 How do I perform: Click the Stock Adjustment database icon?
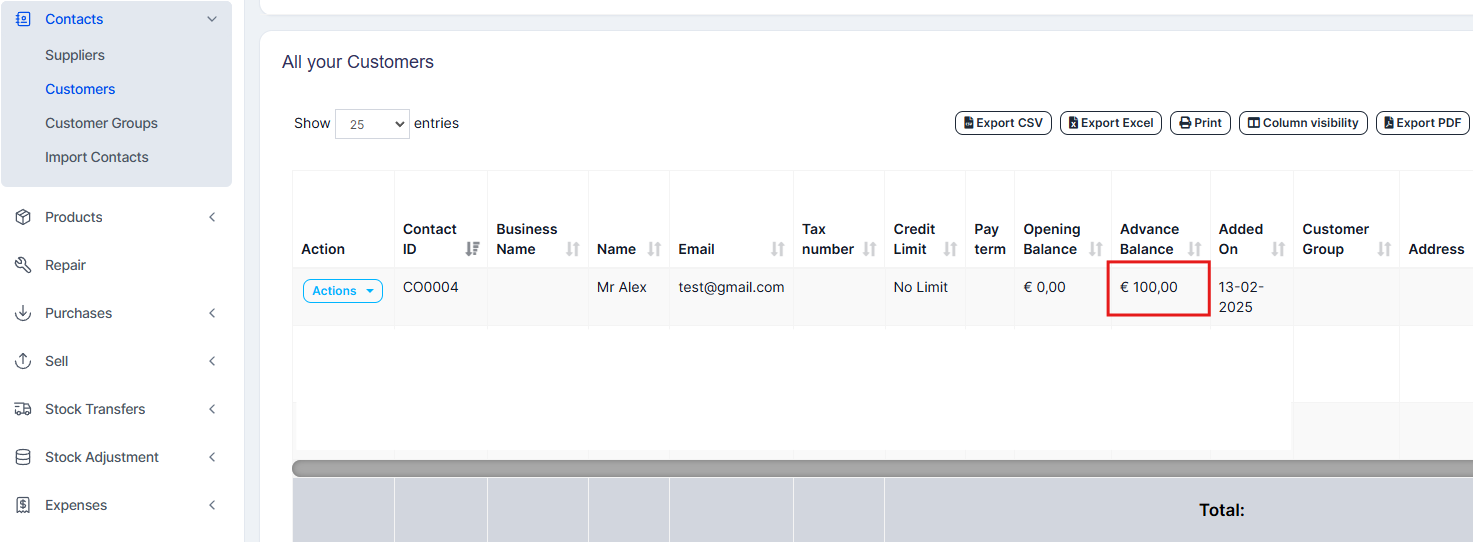tap(23, 457)
